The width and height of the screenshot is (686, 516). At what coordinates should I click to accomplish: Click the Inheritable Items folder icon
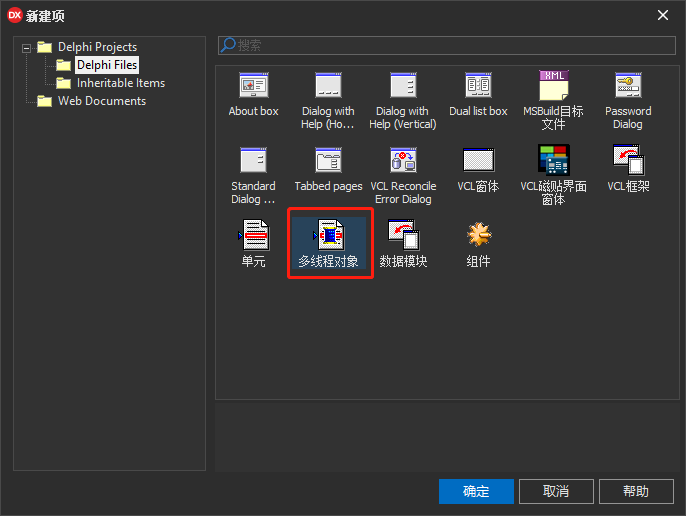63,83
